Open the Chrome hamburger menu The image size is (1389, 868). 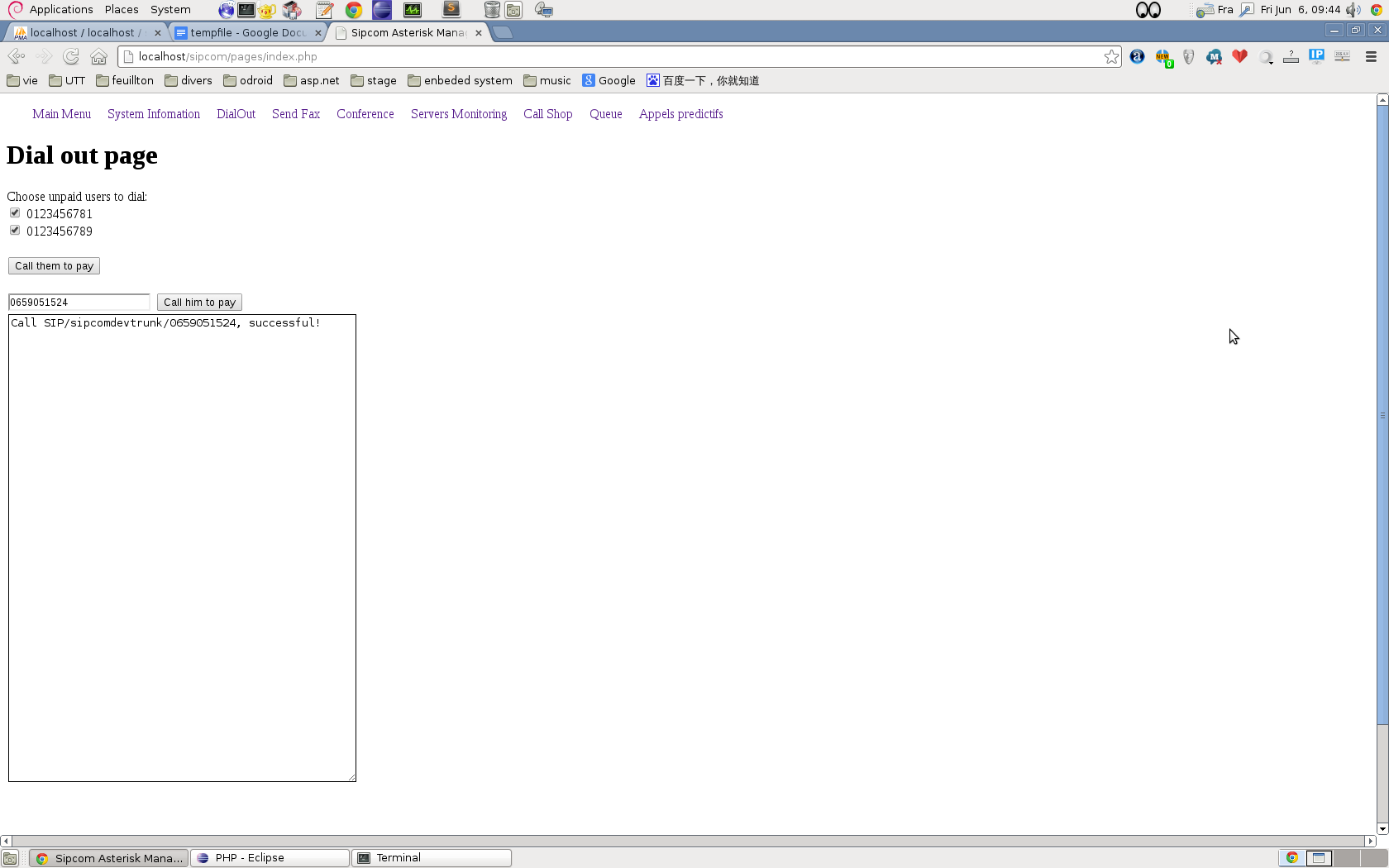tap(1371, 56)
